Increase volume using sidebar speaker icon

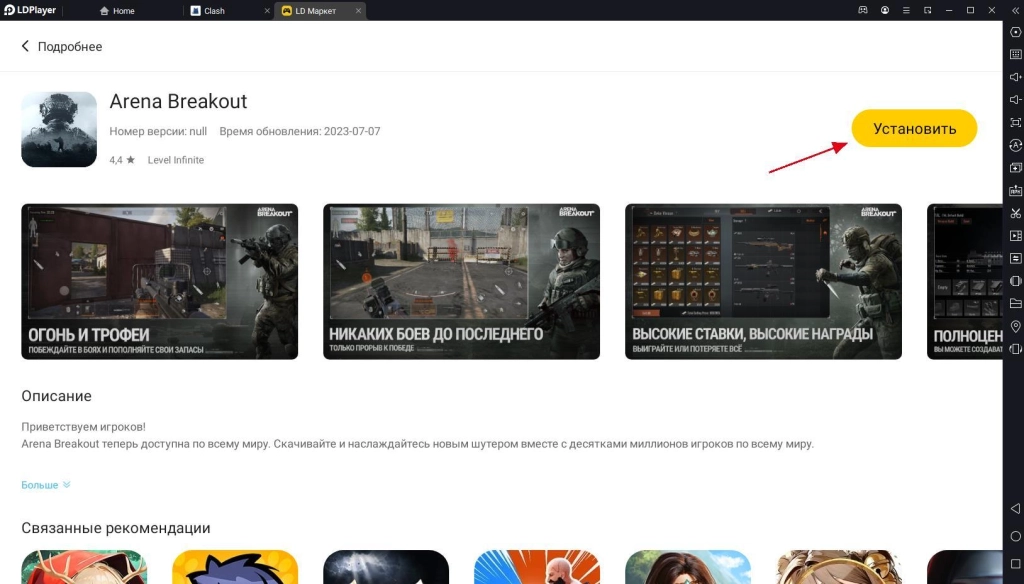tap(1015, 77)
